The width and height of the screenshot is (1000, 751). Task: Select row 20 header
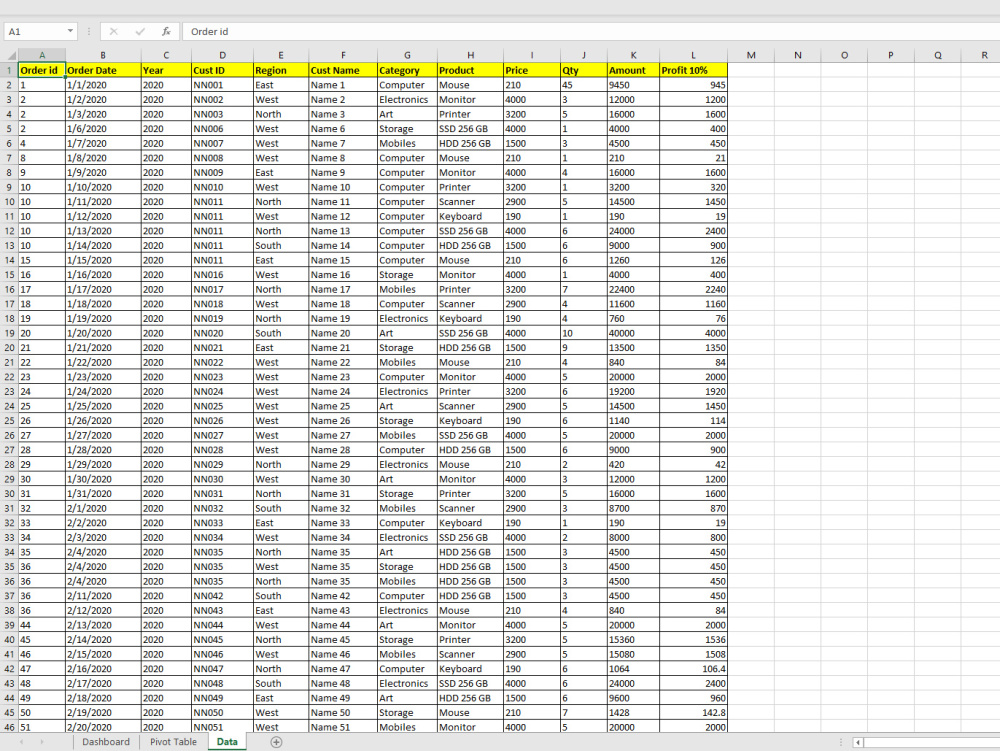(x=9, y=348)
